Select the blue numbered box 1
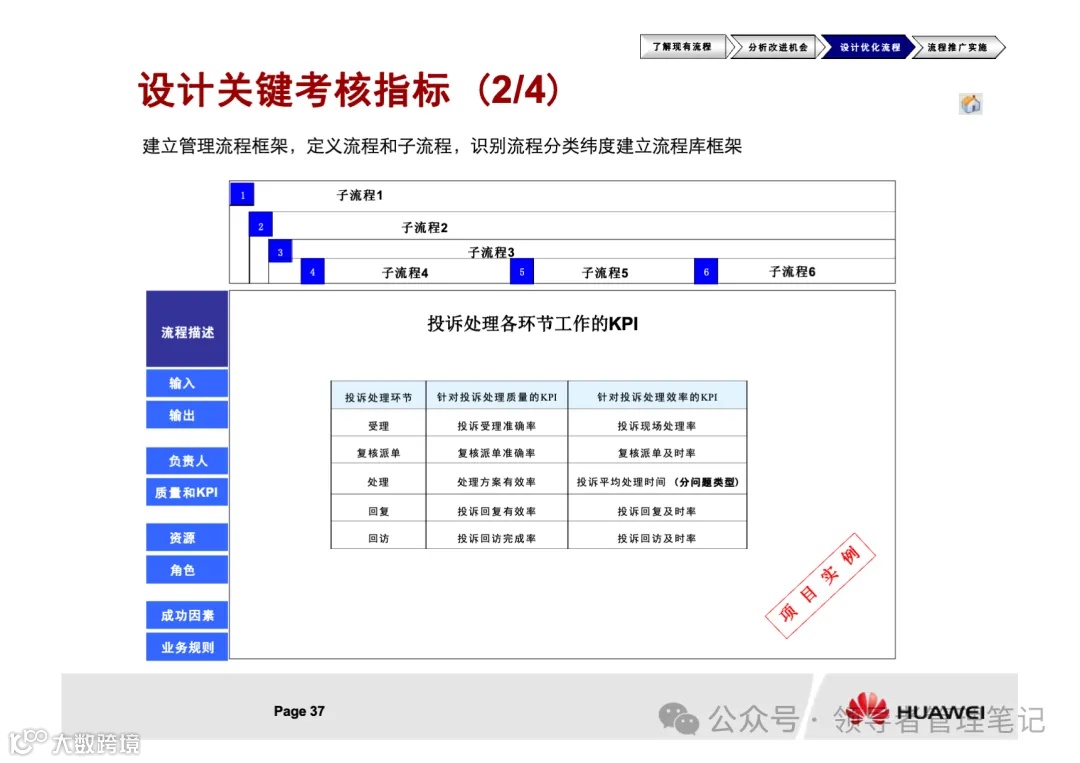This screenshot has height=763, width=1080. click(241, 194)
